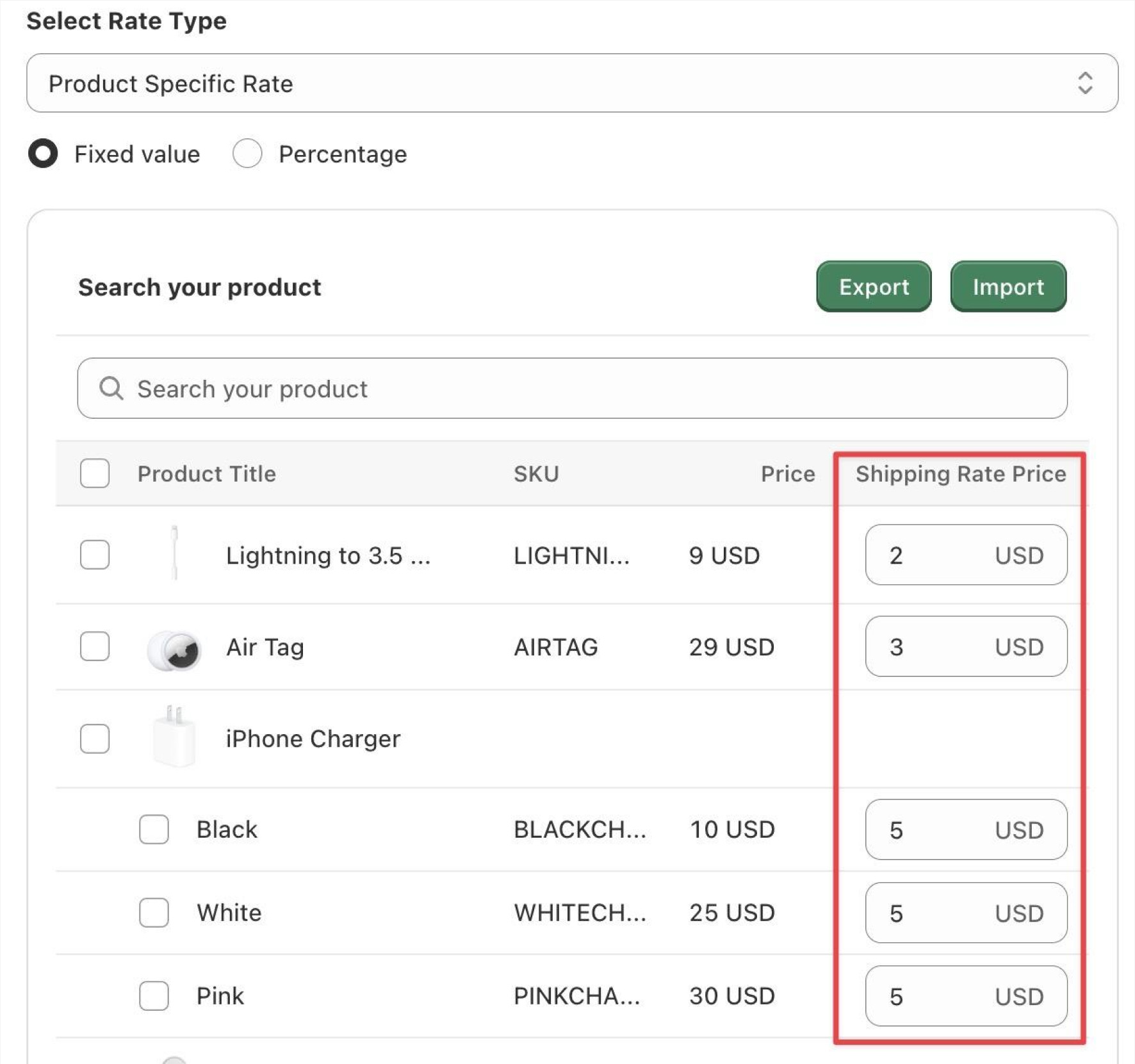
Task: Click the '10 USD' price cell
Action: [x=732, y=830]
